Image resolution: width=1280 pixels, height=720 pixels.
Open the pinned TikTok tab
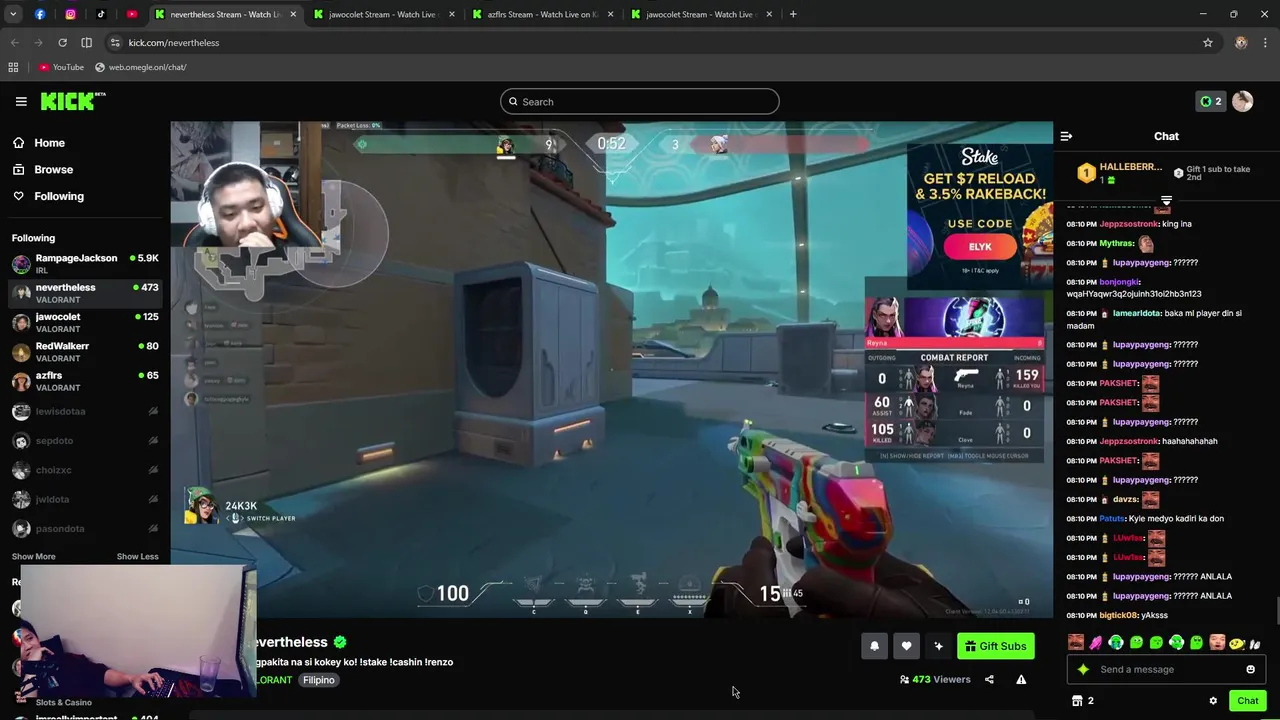[101, 14]
